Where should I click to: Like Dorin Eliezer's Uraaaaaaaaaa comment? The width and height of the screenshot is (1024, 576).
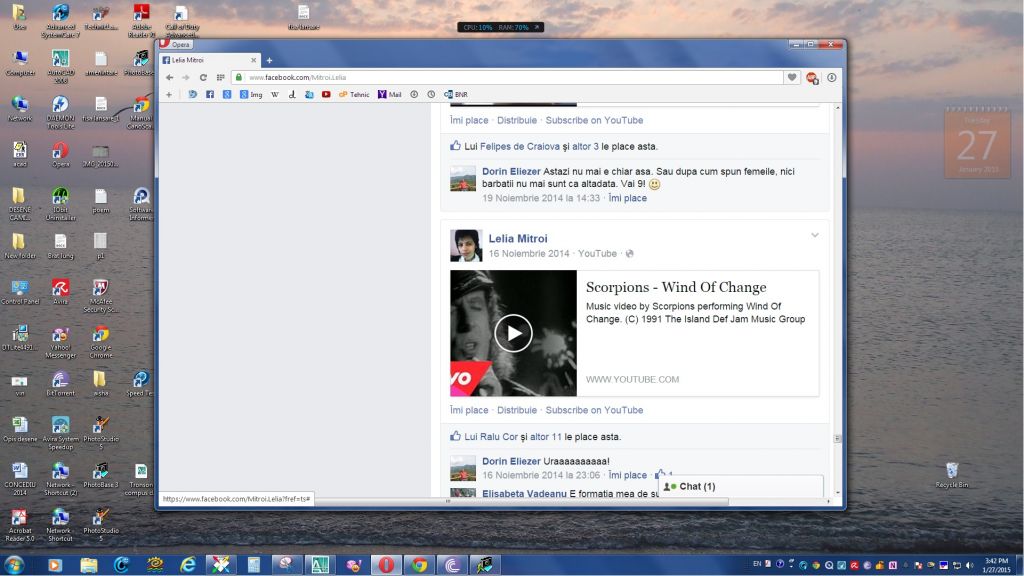pyautogui.click(x=628, y=475)
